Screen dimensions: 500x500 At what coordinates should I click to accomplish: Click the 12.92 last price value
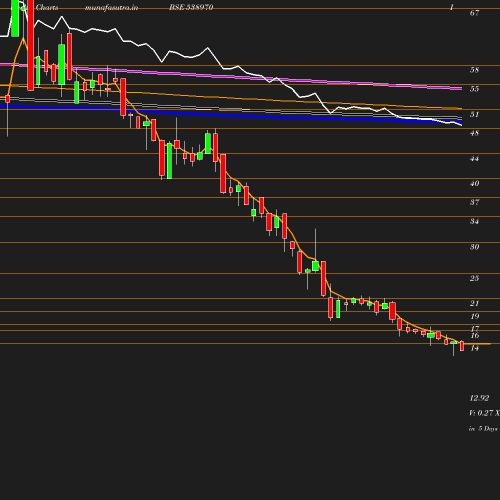pyautogui.click(x=479, y=398)
